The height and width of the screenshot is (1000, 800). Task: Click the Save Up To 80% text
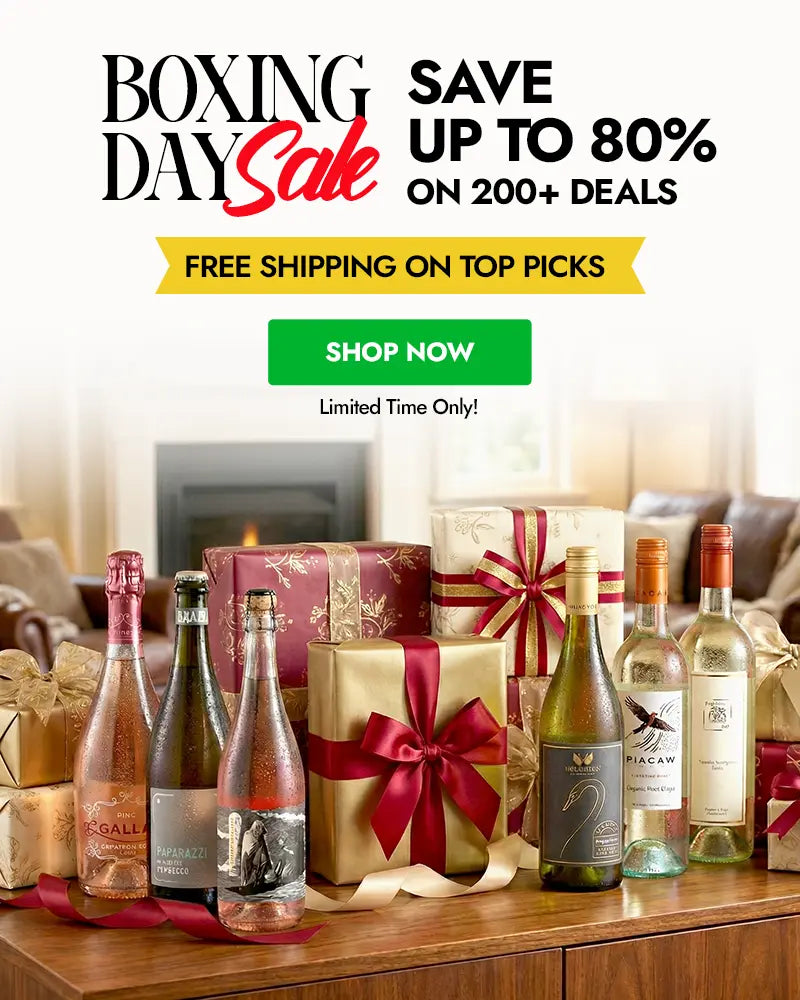(561, 112)
